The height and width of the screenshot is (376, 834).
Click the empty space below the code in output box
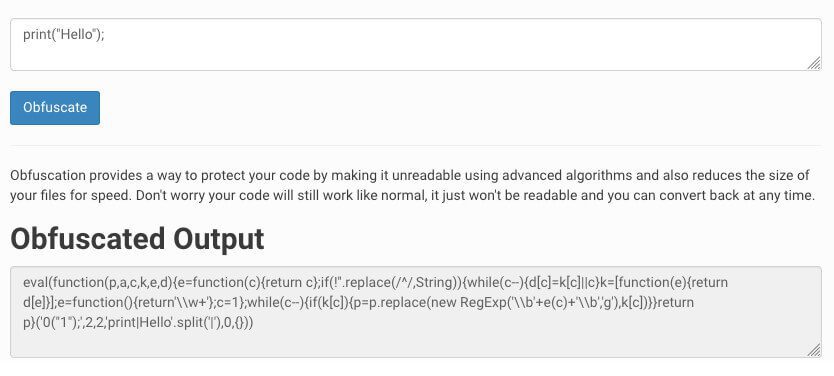click(x=416, y=344)
